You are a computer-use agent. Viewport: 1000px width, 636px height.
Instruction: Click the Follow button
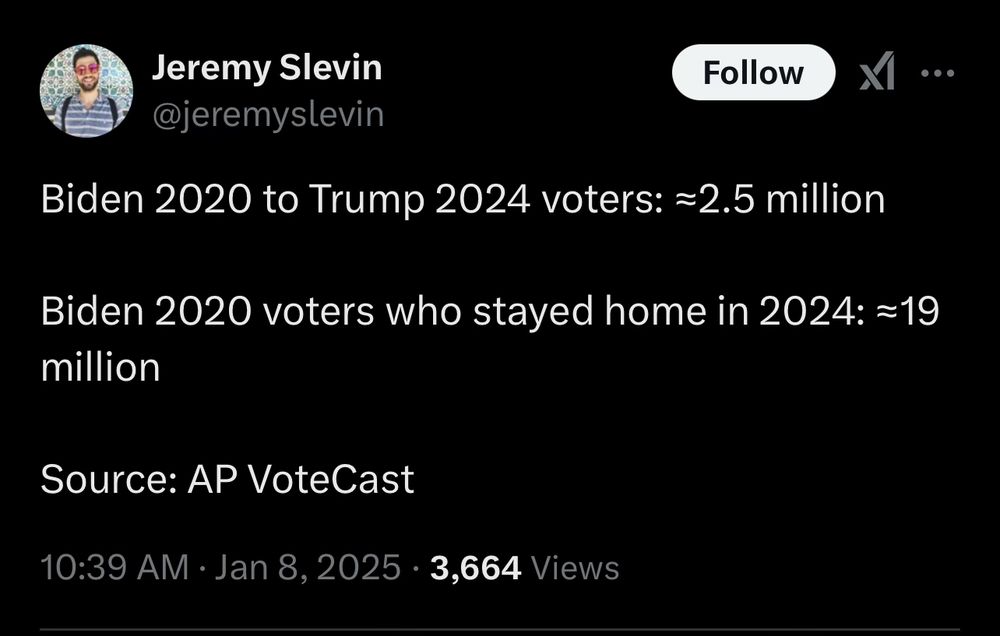tap(752, 72)
